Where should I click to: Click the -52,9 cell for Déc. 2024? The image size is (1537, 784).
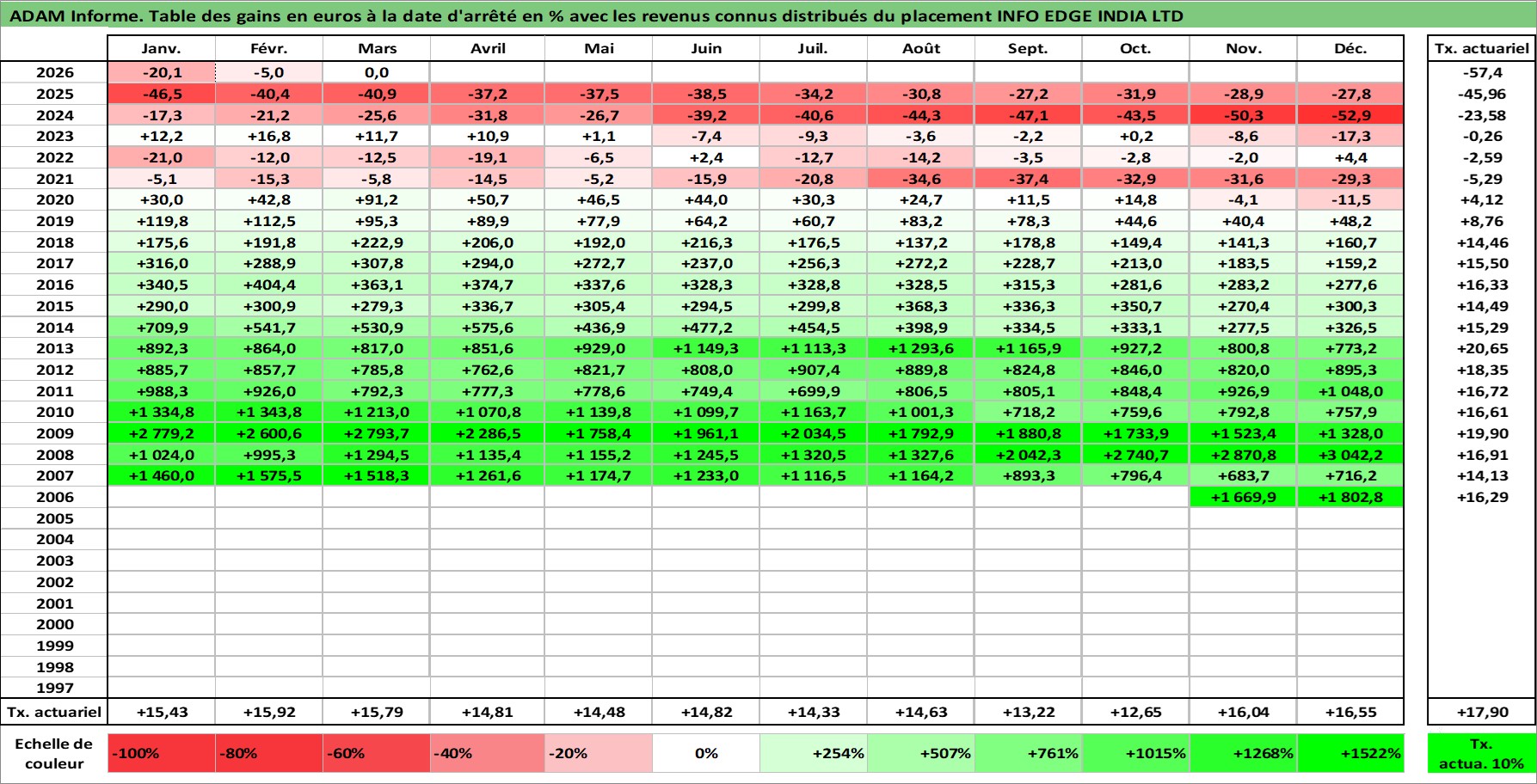tap(1350, 115)
